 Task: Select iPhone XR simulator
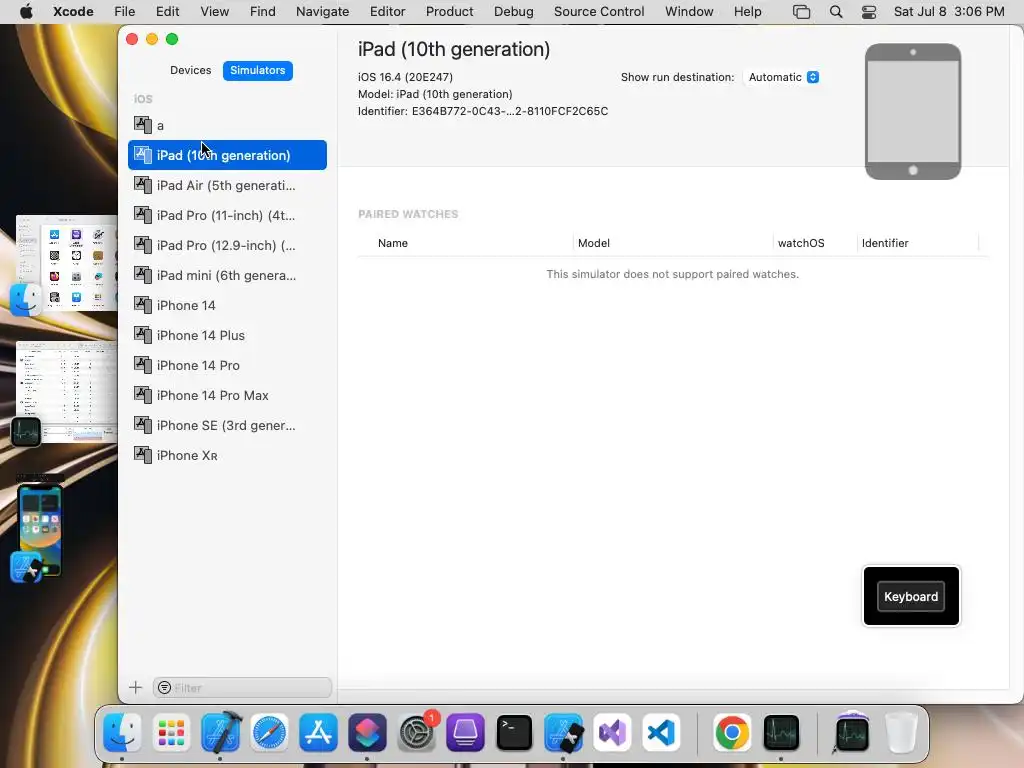[x=227, y=455]
